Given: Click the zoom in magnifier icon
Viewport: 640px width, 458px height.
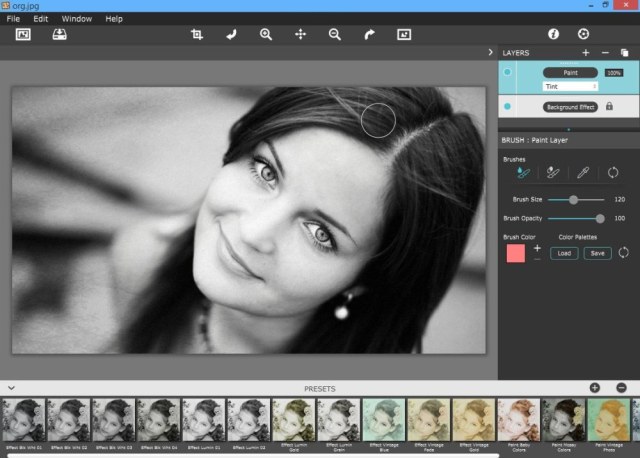Looking at the screenshot, I should click(266, 34).
